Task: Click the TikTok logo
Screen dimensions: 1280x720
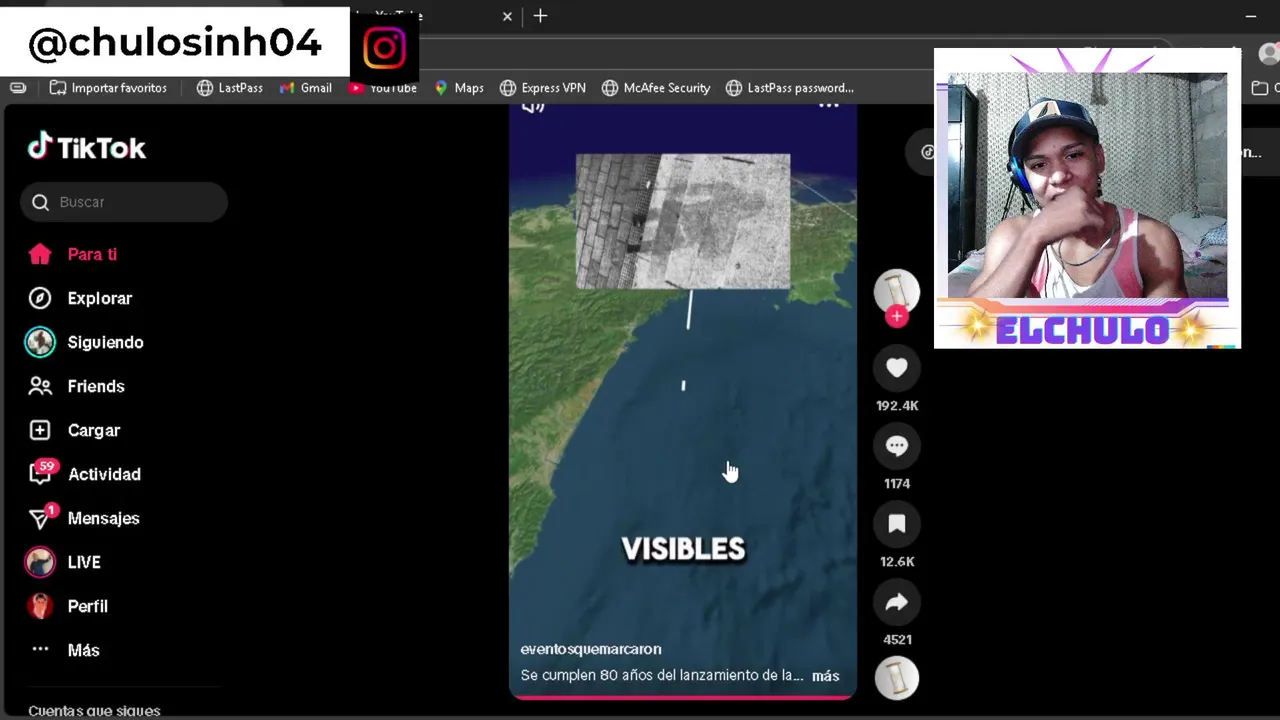Action: [87, 147]
